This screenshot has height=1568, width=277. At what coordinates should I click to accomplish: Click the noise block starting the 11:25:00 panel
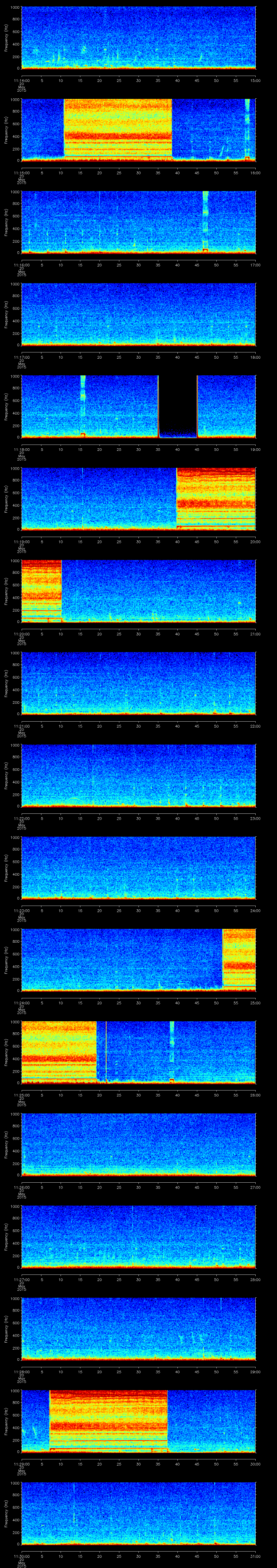59,1052
